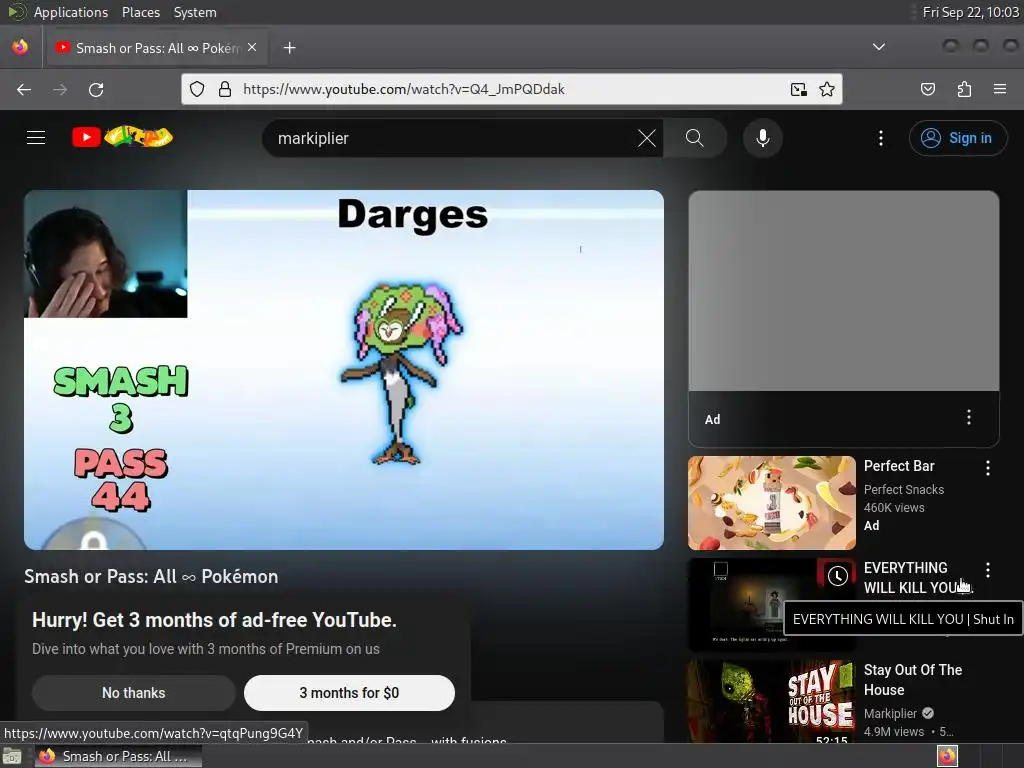Viewport: 1024px width, 768px height.
Task: Focus the search field containing markiplier
Action: click(x=451, y=138)
